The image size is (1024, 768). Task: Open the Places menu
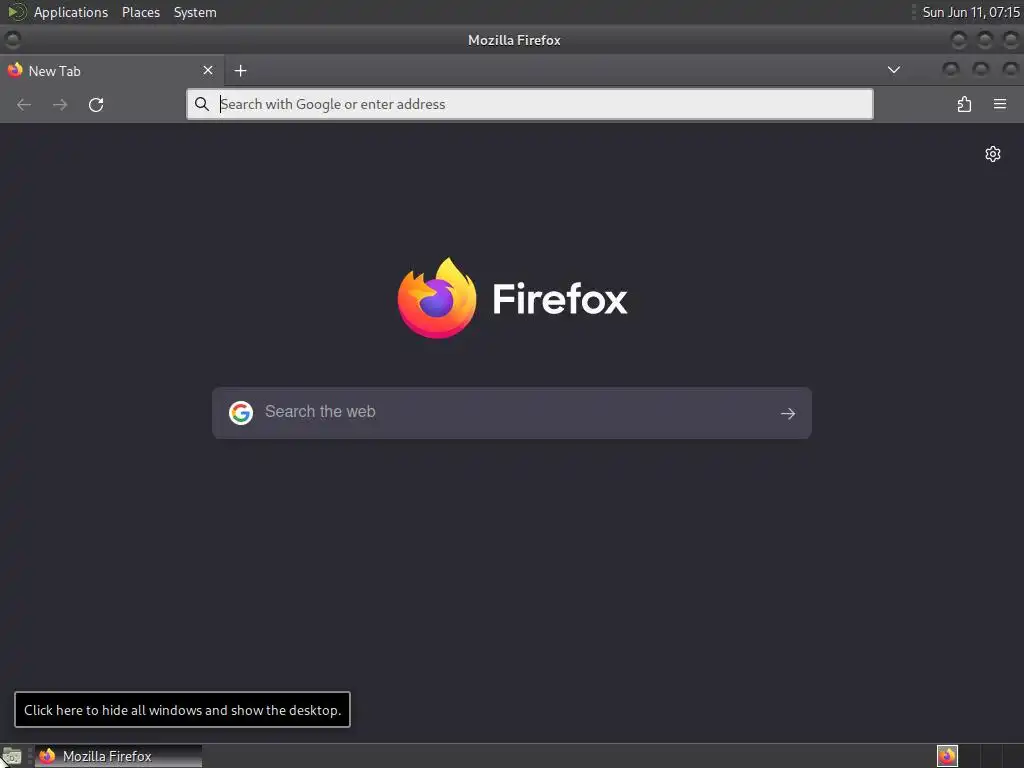(141, 12)
